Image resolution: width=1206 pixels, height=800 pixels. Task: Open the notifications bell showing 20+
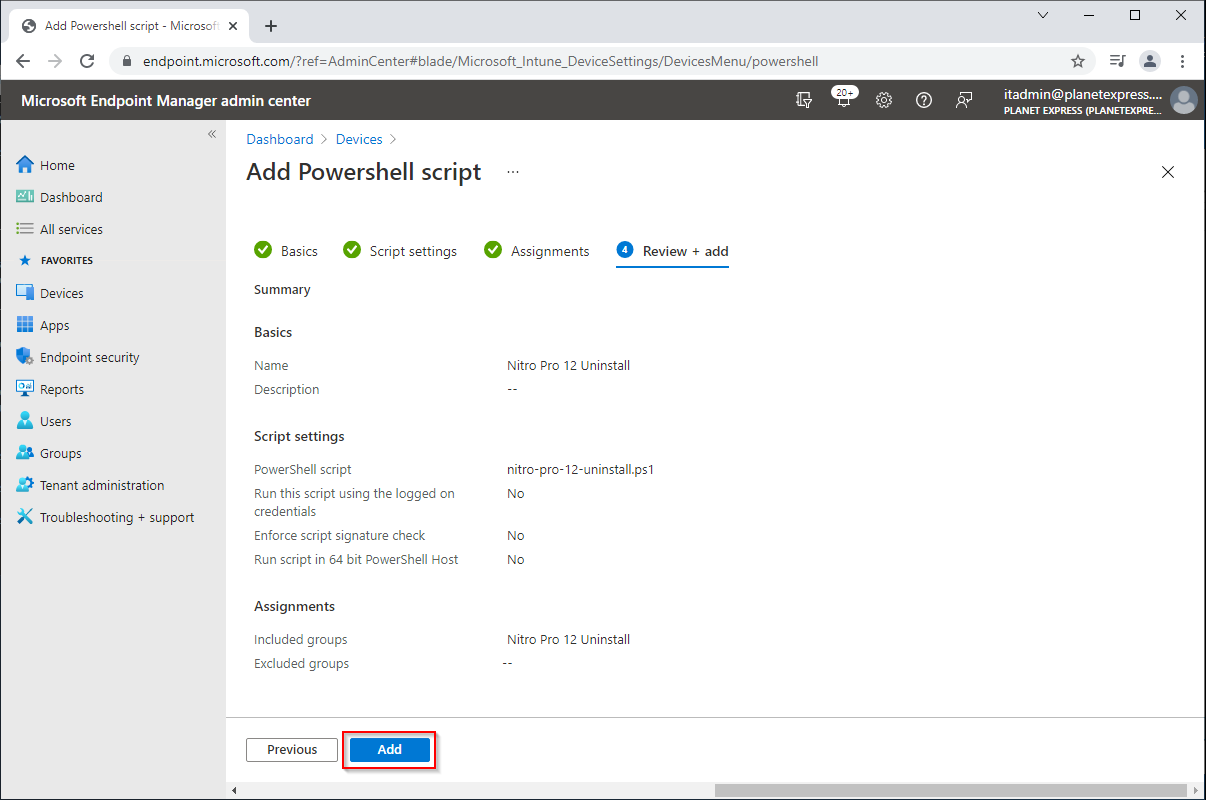[x=844, y=100]
